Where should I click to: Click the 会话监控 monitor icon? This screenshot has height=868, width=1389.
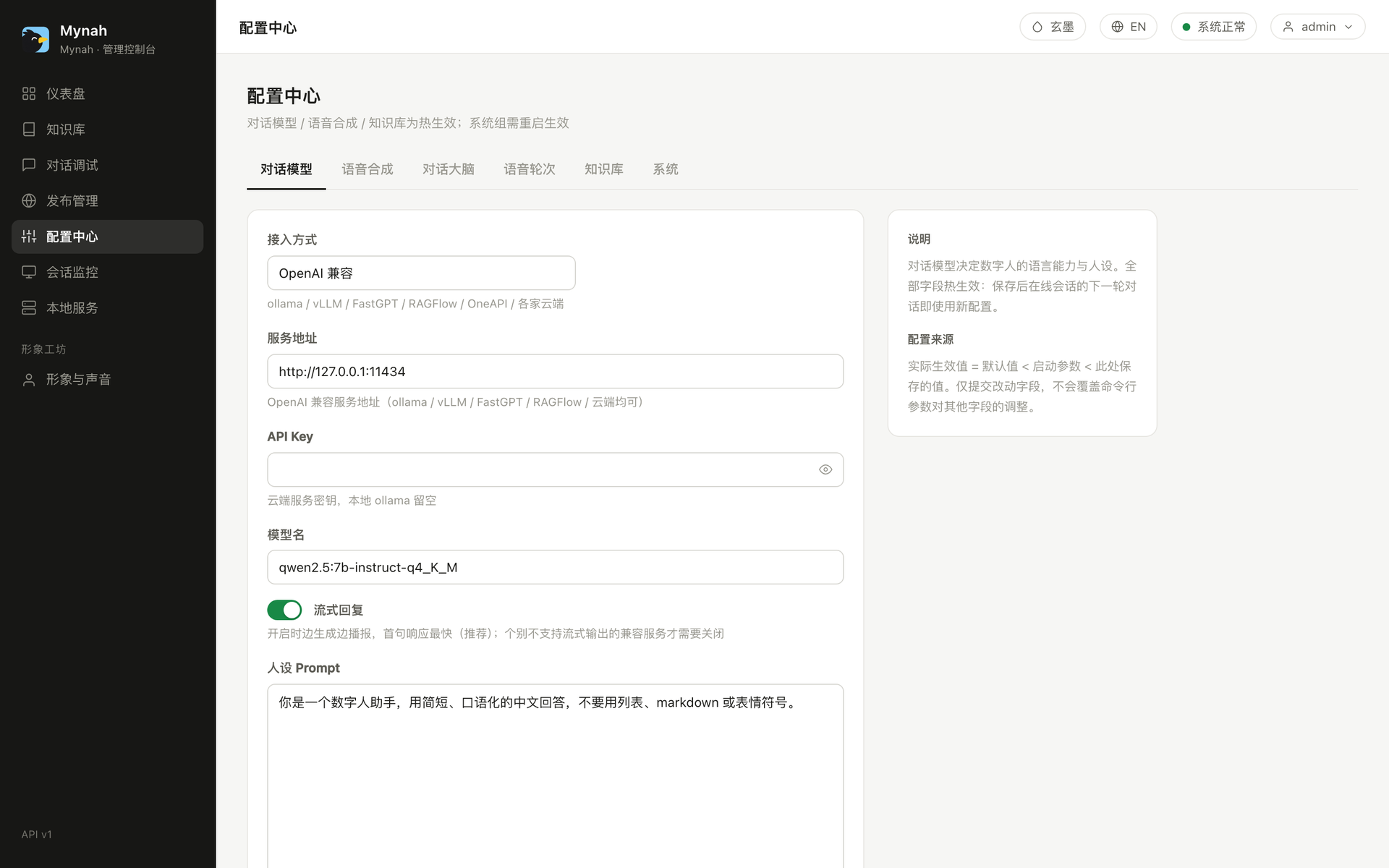tap(29, 272)
